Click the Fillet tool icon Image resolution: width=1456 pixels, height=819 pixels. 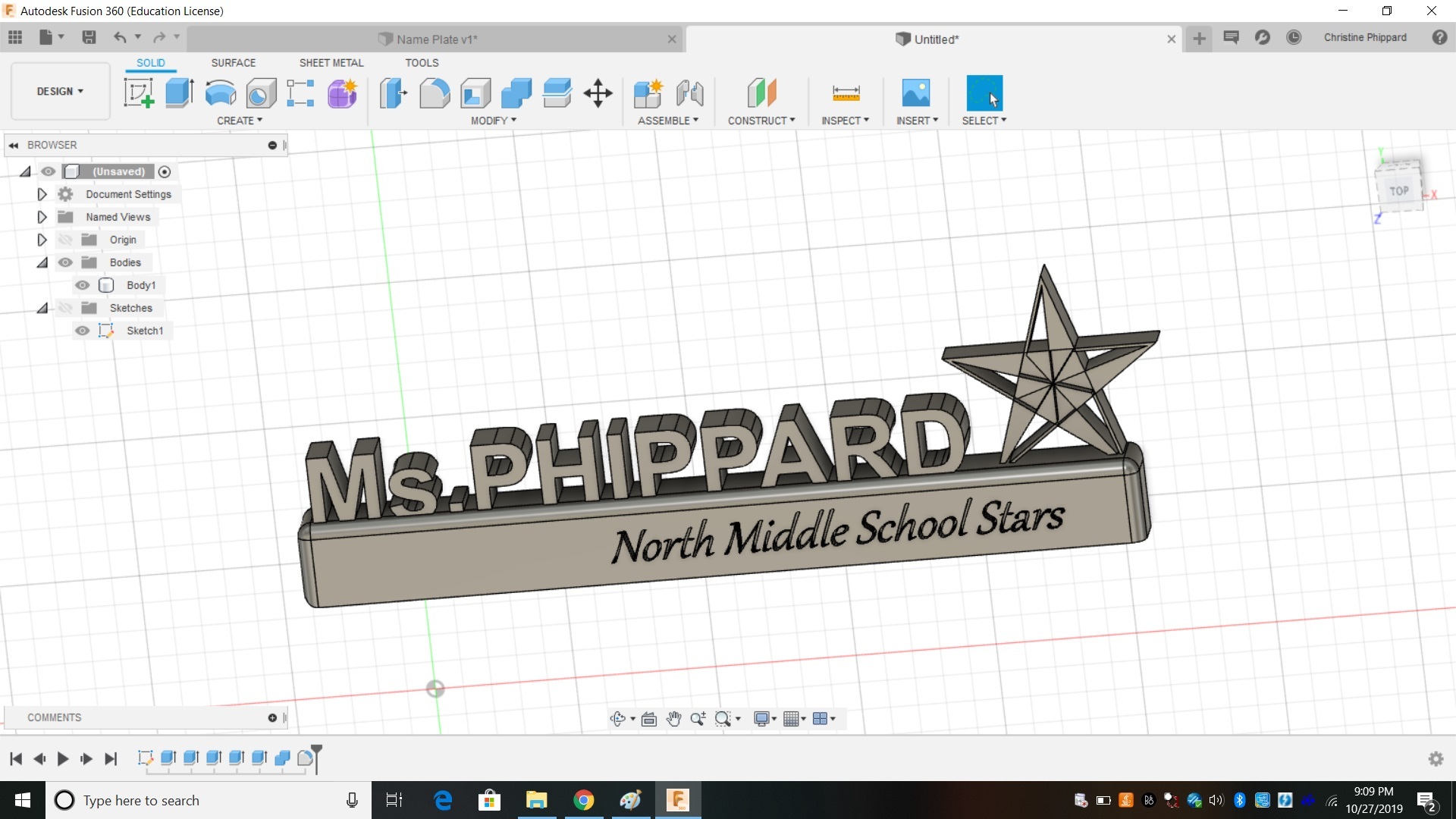coord(435,93)
